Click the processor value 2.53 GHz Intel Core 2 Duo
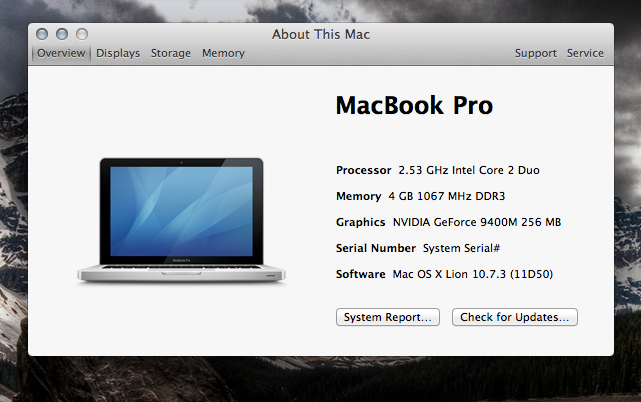 click(x=469, y=170)
